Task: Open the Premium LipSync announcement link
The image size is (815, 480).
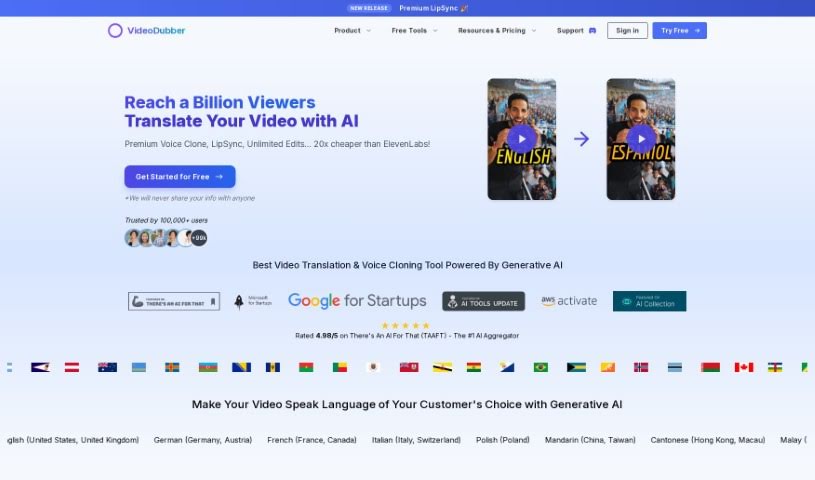Action: pos(433,8)
